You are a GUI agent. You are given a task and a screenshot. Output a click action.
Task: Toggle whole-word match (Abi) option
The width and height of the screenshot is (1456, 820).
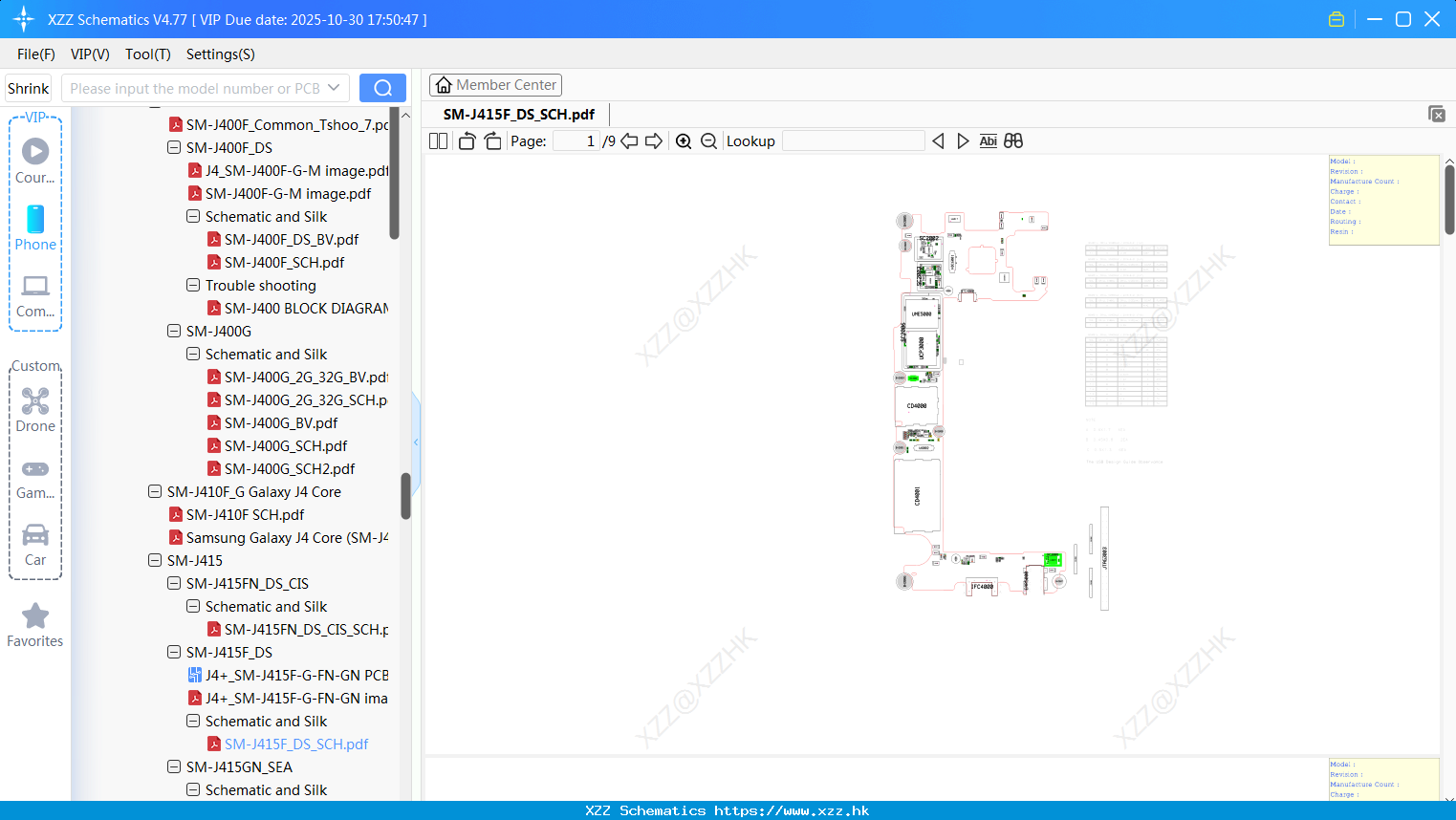[x=988, y=141]
